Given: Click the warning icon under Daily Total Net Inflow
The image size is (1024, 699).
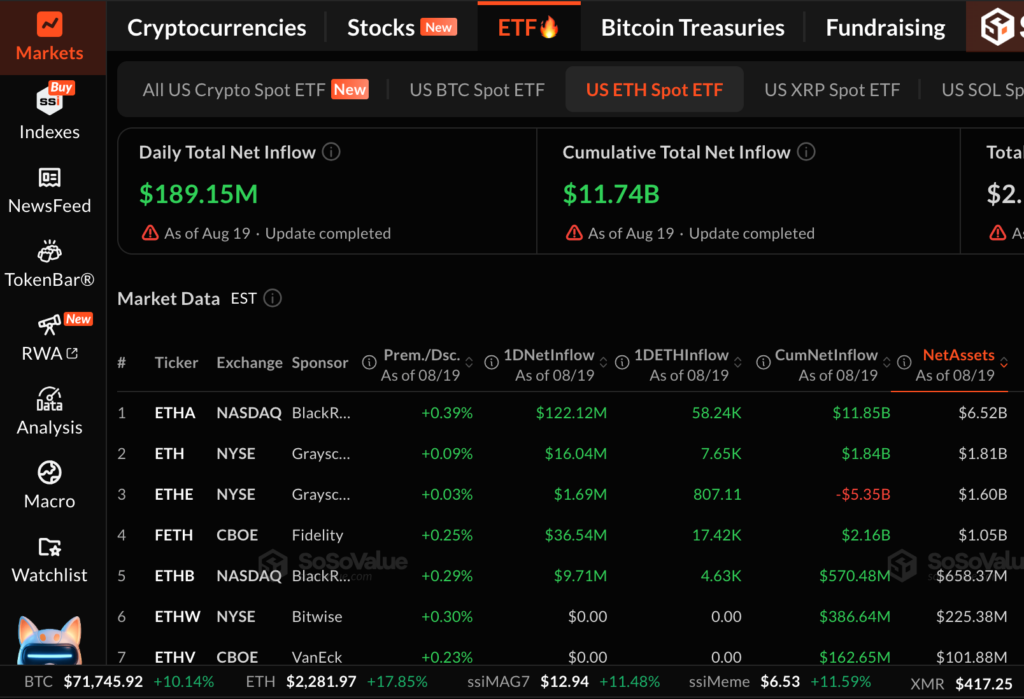Looking at the screenshot, I should coord(150,233).
